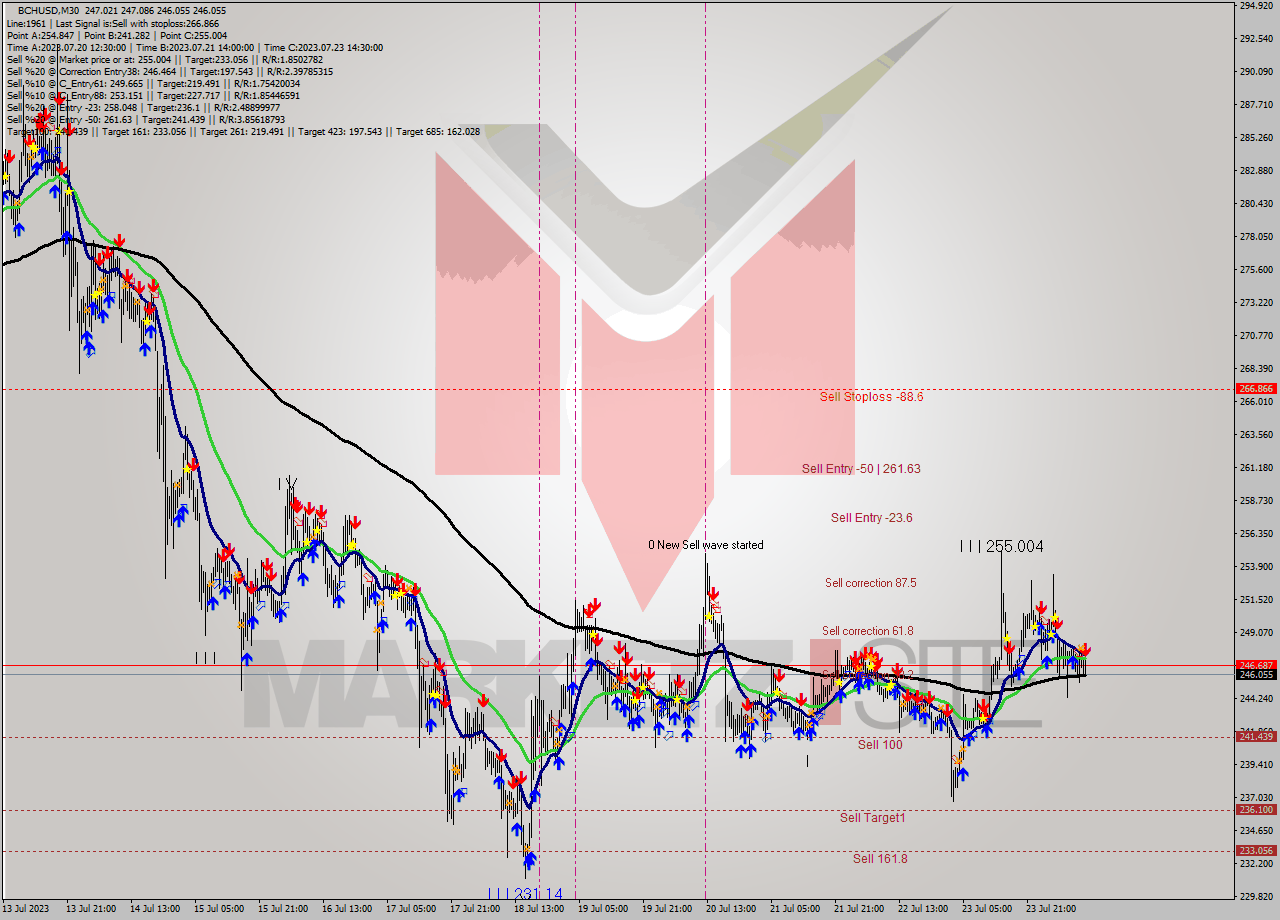This screenshot has width=1280, height=920.
Task: Click the 270.770 price axis value
Action: coord(1256,336)
